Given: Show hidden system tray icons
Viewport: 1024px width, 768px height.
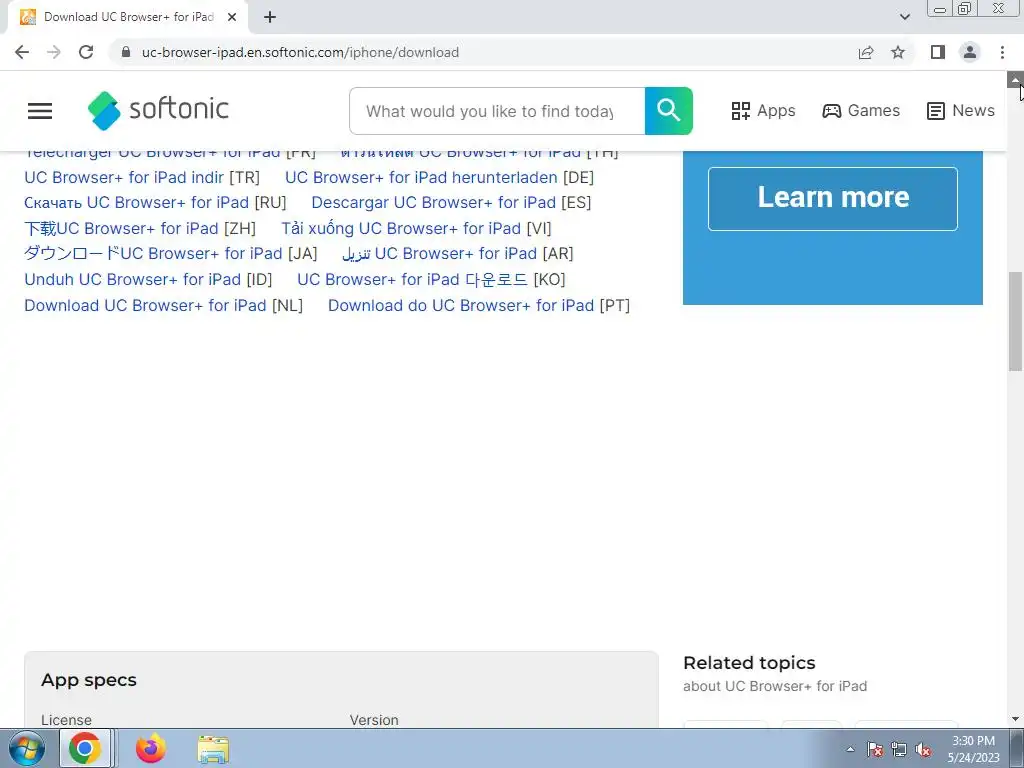Looking at the screenshot, I should click(850, 749).
